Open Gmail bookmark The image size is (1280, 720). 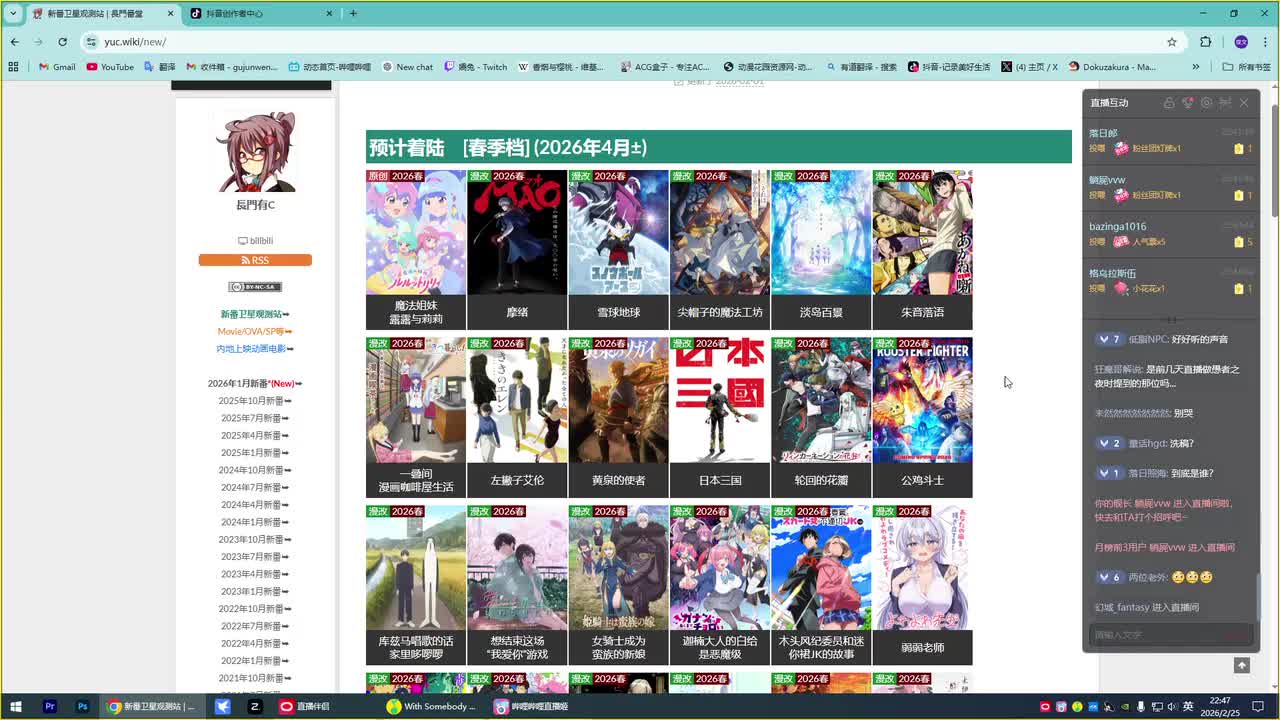[x=56, y=67]
